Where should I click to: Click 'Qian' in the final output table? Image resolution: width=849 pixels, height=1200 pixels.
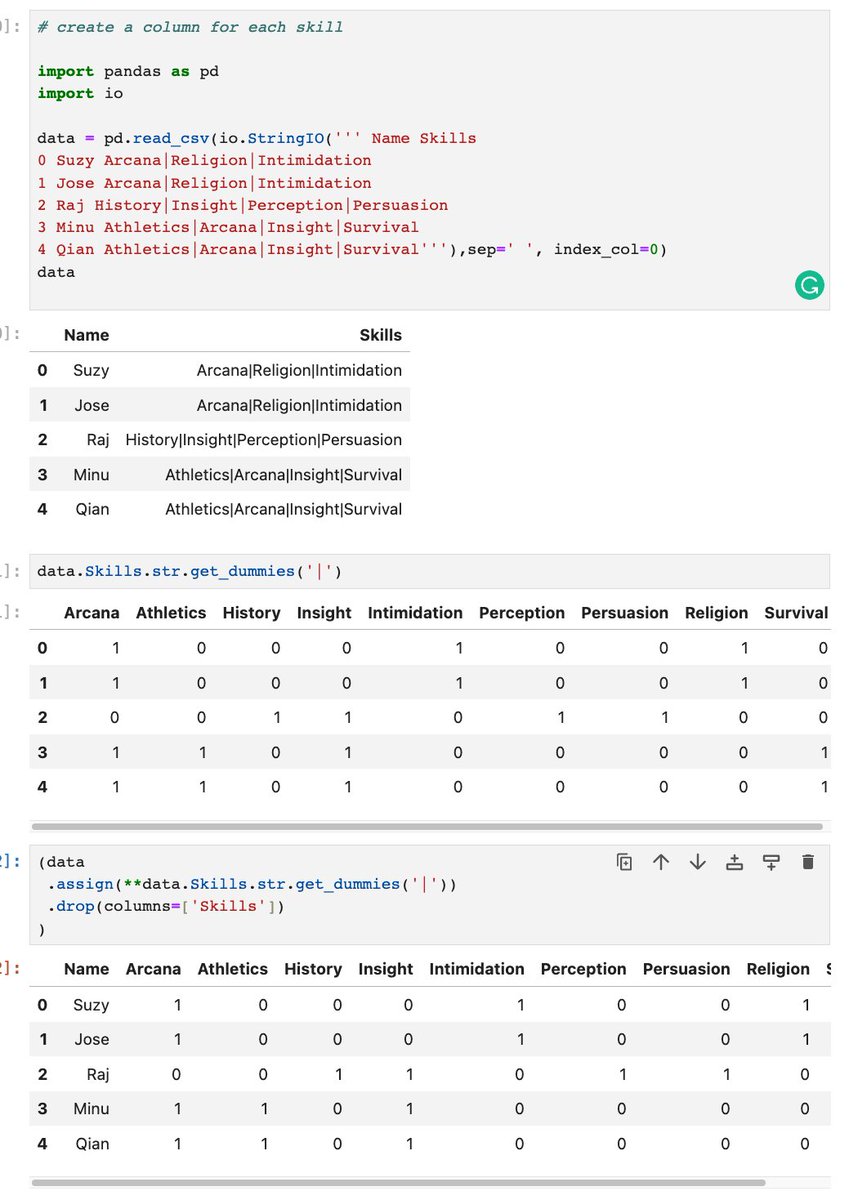click(92, 1144)
